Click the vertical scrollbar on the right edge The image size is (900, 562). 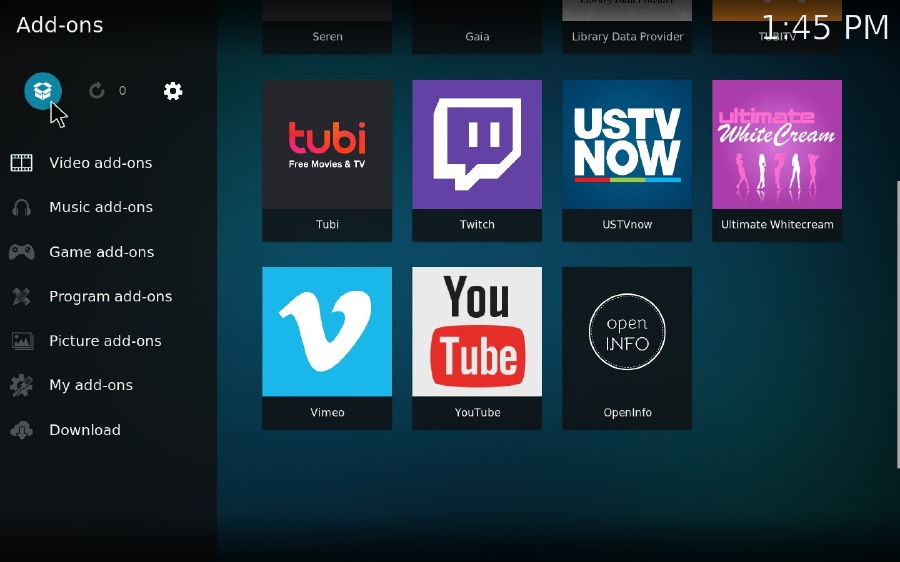[x=898, y=324]
